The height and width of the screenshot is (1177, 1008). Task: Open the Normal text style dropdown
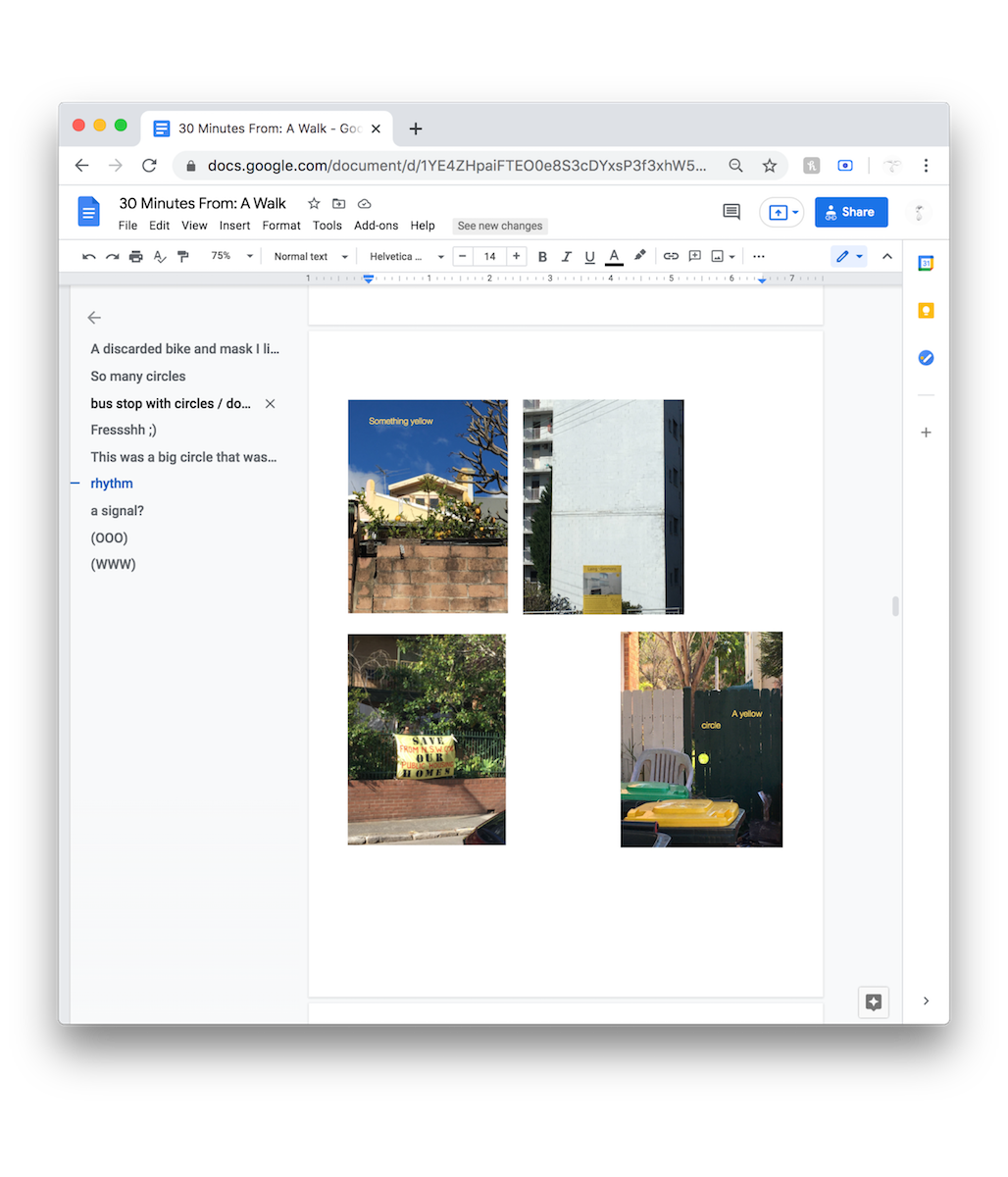pyautogui.click(x=310, y=257)
